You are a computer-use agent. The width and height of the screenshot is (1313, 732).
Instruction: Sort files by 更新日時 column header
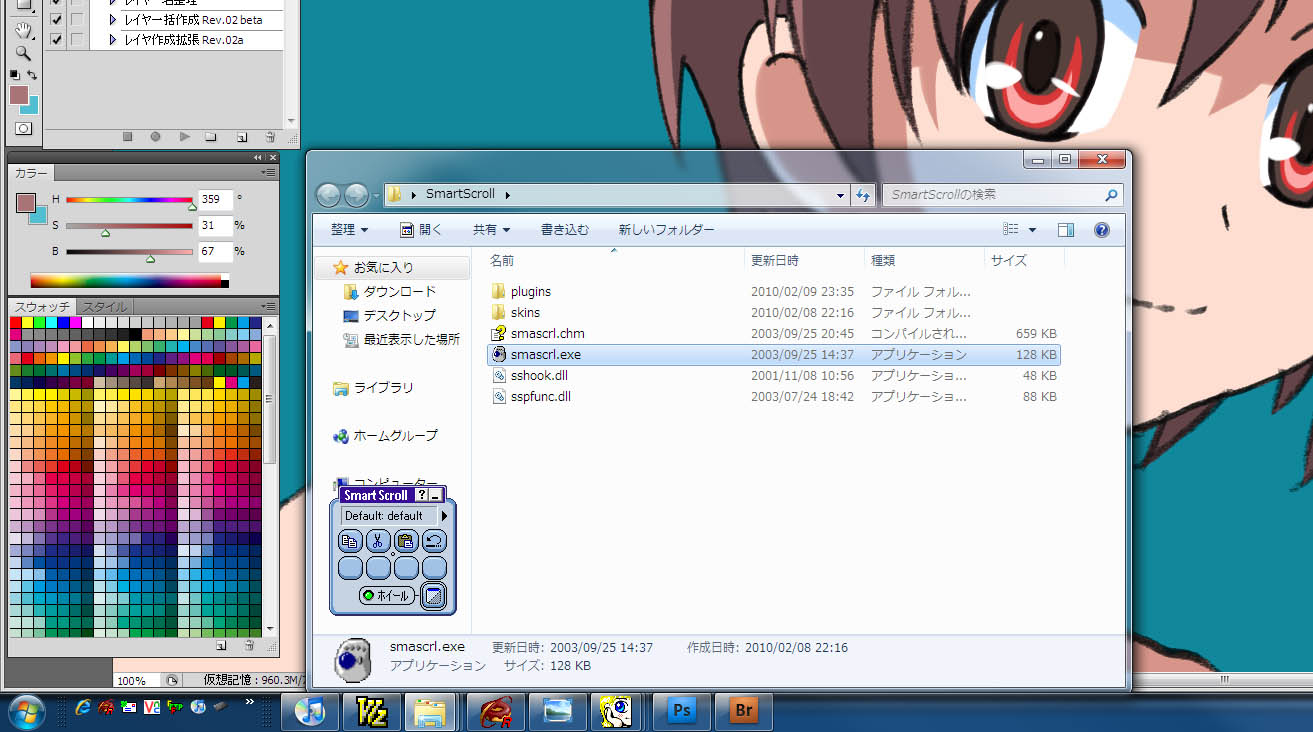(x=775, y=260)
